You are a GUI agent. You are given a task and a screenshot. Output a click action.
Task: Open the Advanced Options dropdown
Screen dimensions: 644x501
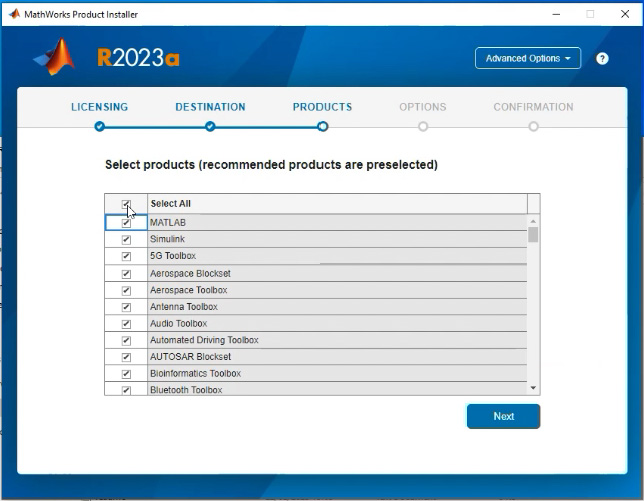coord(527,58)
